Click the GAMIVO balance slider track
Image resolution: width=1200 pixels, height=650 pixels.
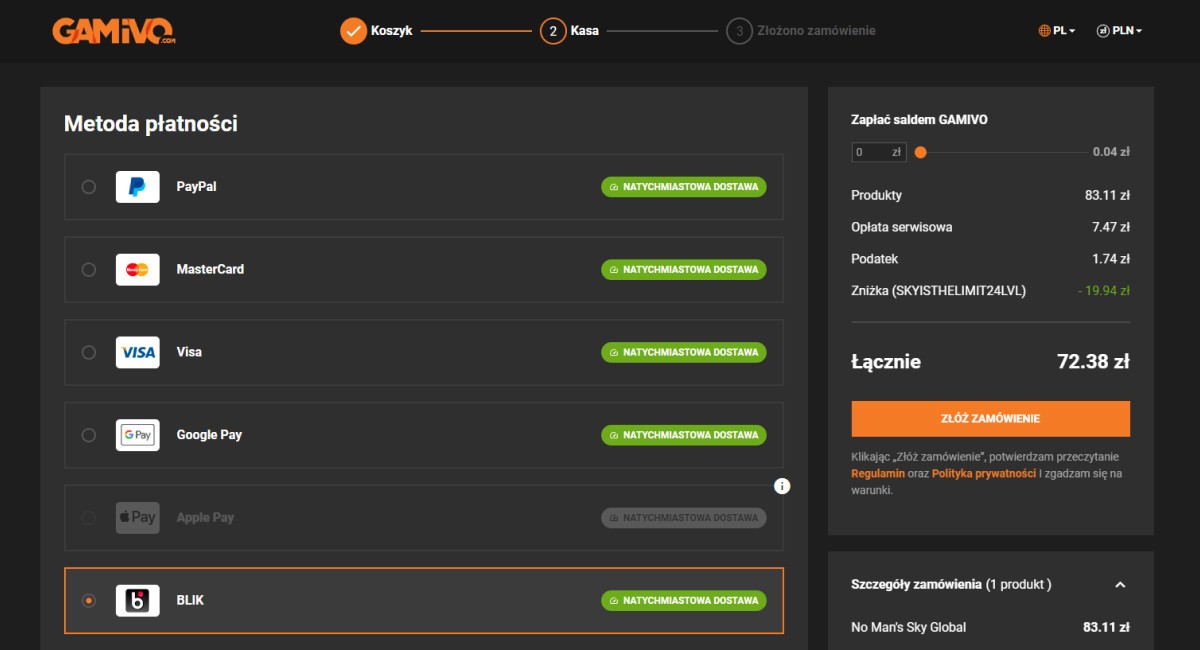pyautogui.click(x=1003, y=153)
